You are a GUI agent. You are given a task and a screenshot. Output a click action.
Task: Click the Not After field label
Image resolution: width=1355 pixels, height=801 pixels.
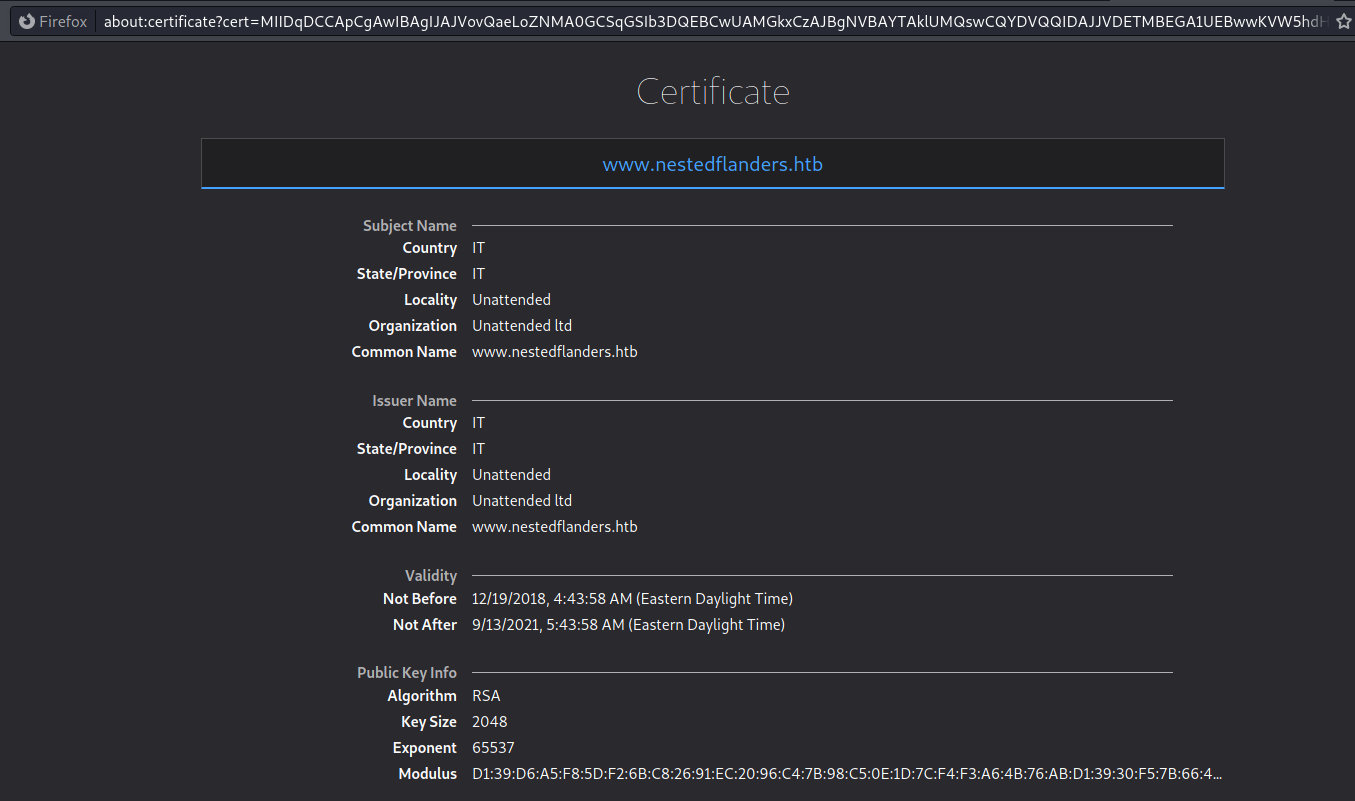(425, 625)
